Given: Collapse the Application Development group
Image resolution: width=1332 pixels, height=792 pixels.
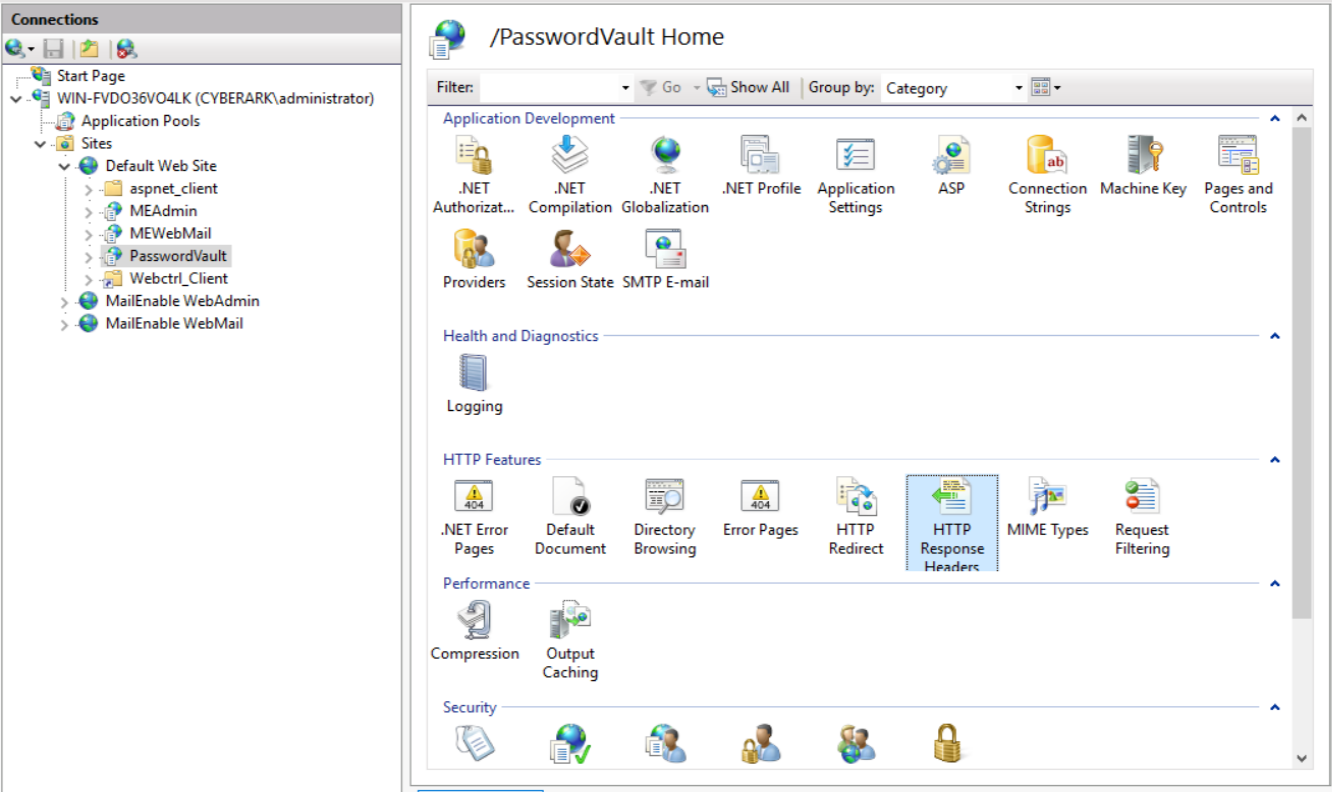Looking at the screenshot, I should pos(1274,119).
